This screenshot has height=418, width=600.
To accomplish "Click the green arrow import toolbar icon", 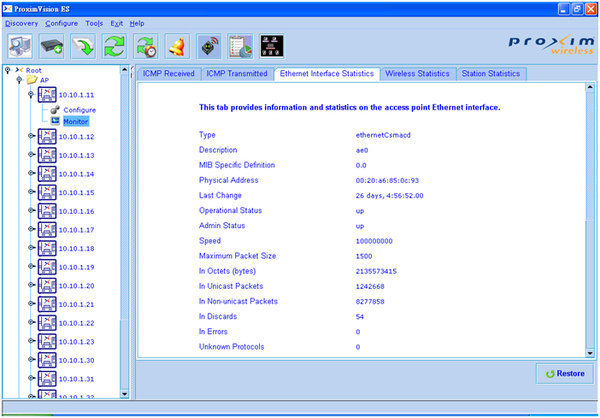I will coord(83,46).
